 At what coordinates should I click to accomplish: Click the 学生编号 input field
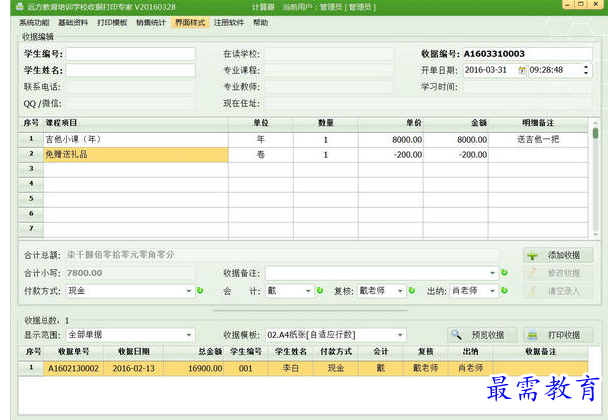click(x=130, y=54)
